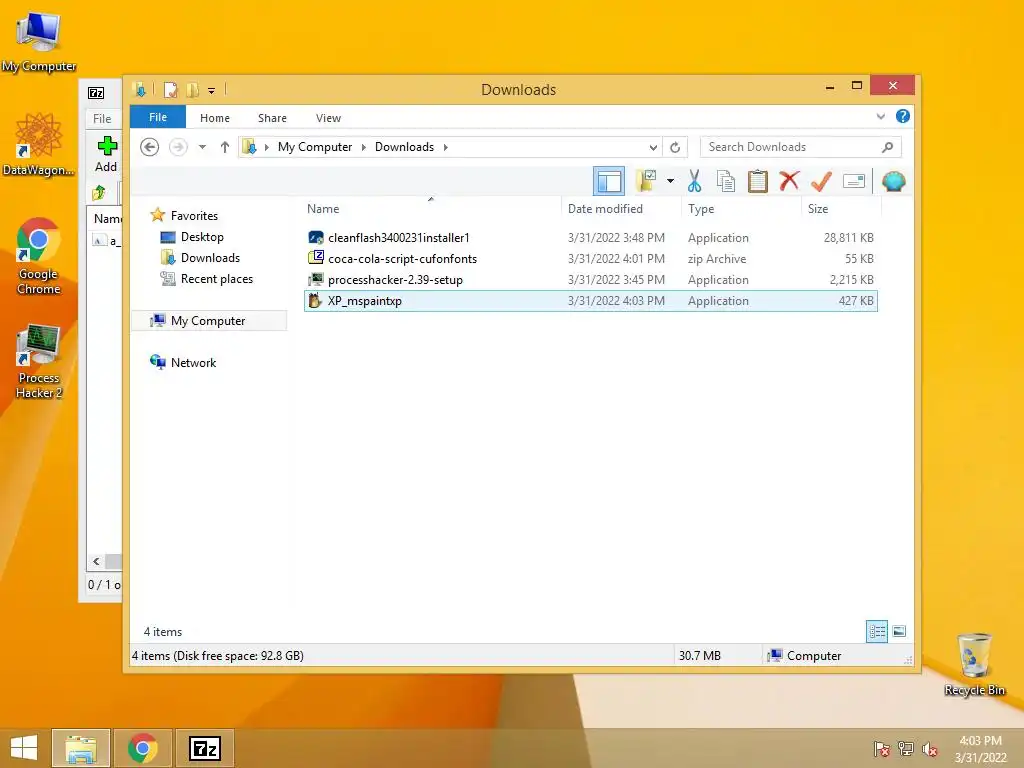This screenshot has width=1024, height=768.
Task: Select the processhacker-2.39-setup file
Action: [x=590, y=280]
